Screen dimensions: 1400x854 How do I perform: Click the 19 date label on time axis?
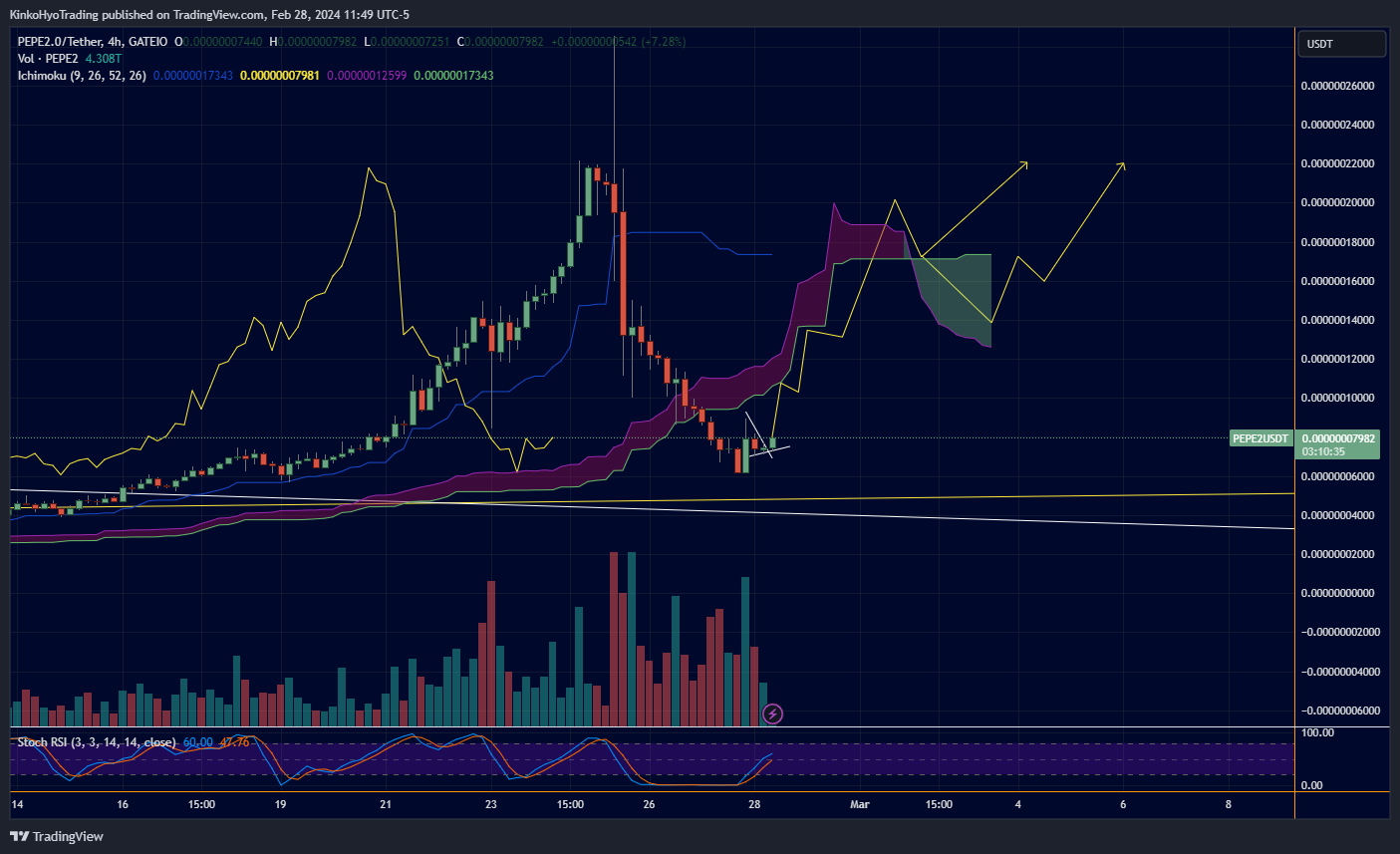281,804
